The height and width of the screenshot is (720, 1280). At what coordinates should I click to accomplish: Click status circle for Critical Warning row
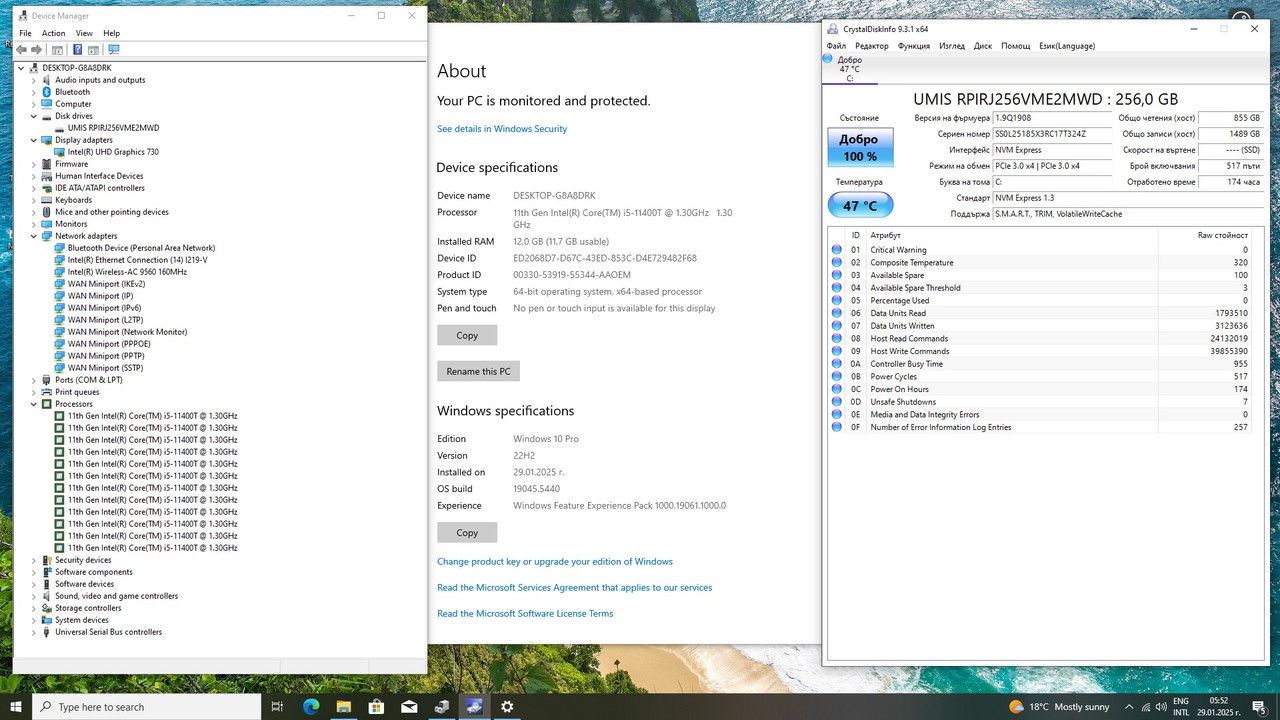(837, 250)
